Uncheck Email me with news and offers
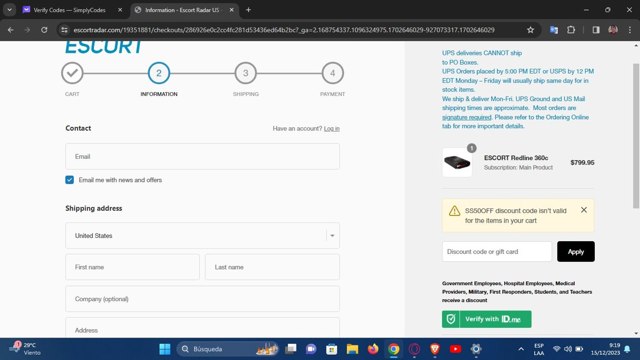Image resolution: width=640 pixels, height=360 pixels. [69, 180]
